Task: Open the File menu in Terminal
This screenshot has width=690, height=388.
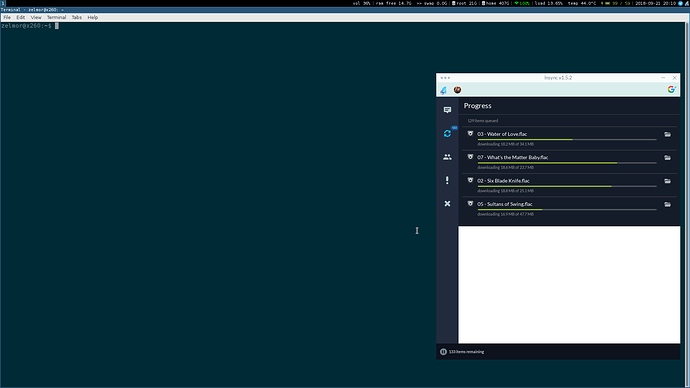Action: click(7, 18)
